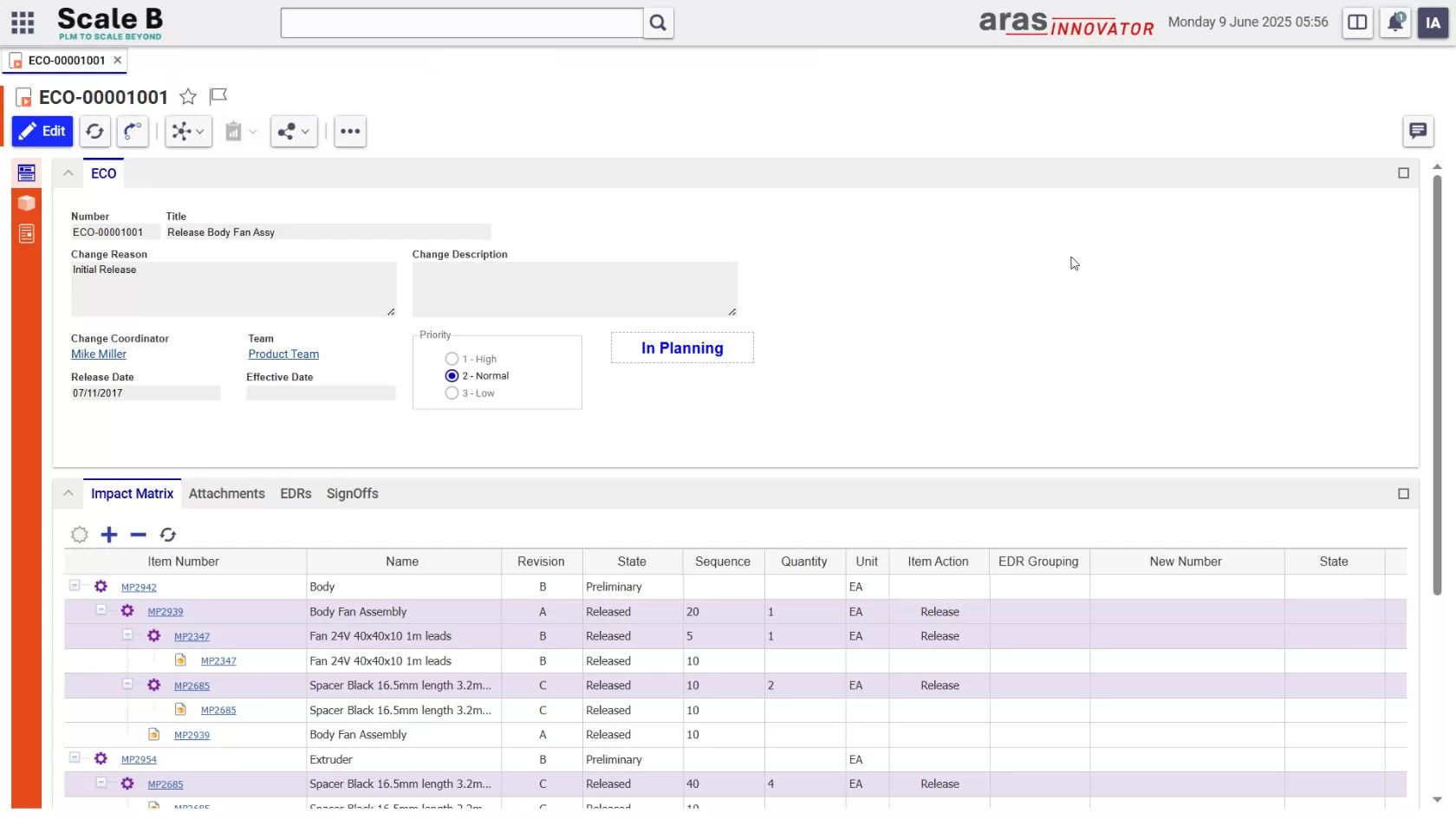This screenshot has height=819, width=1456.
Task: Open the notifications bell
Action: (1395, 23)
